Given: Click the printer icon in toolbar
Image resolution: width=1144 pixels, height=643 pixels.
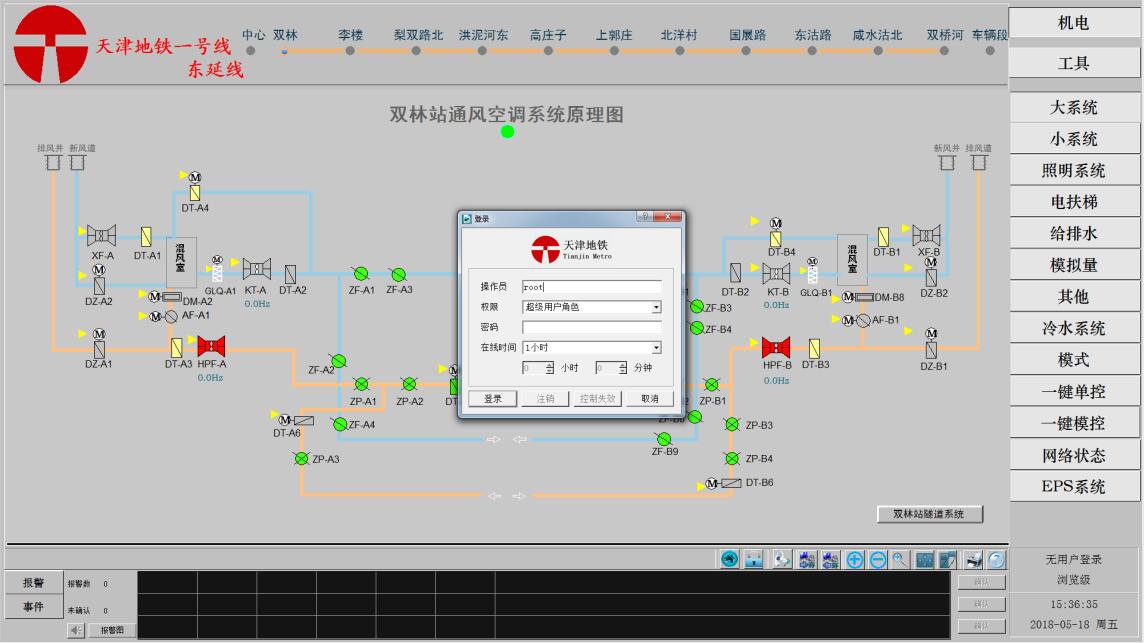Looking at the screenshot, I should pos(973,560).
